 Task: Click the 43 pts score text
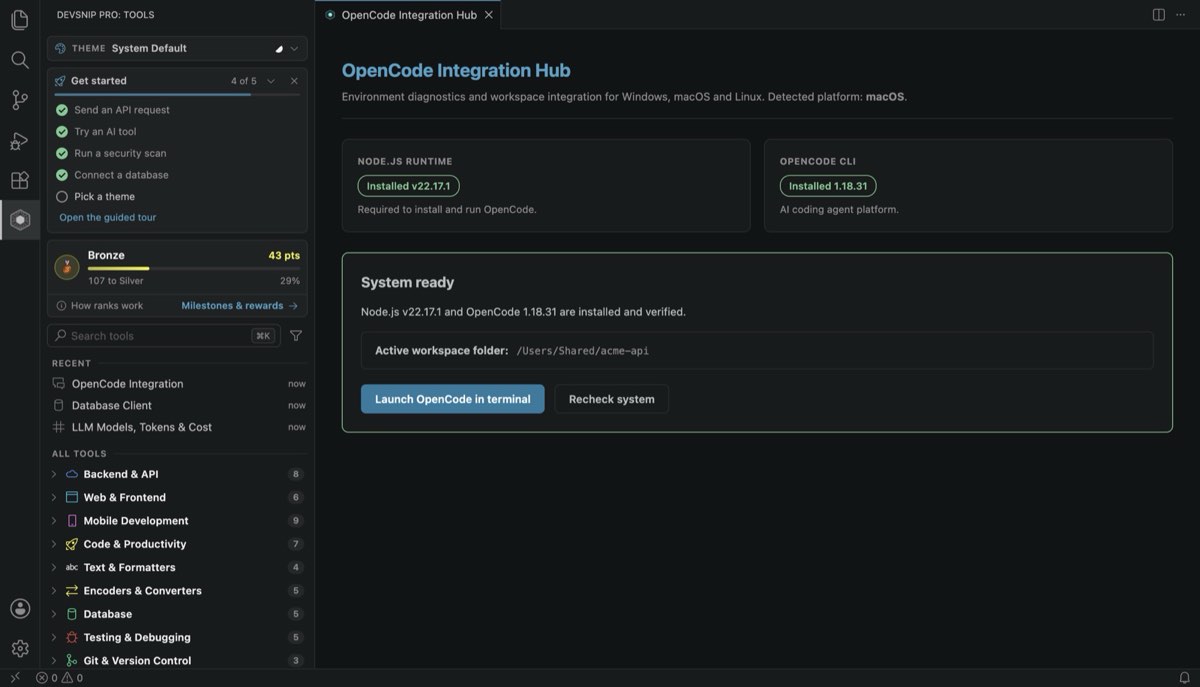click(x=284, y=255)
